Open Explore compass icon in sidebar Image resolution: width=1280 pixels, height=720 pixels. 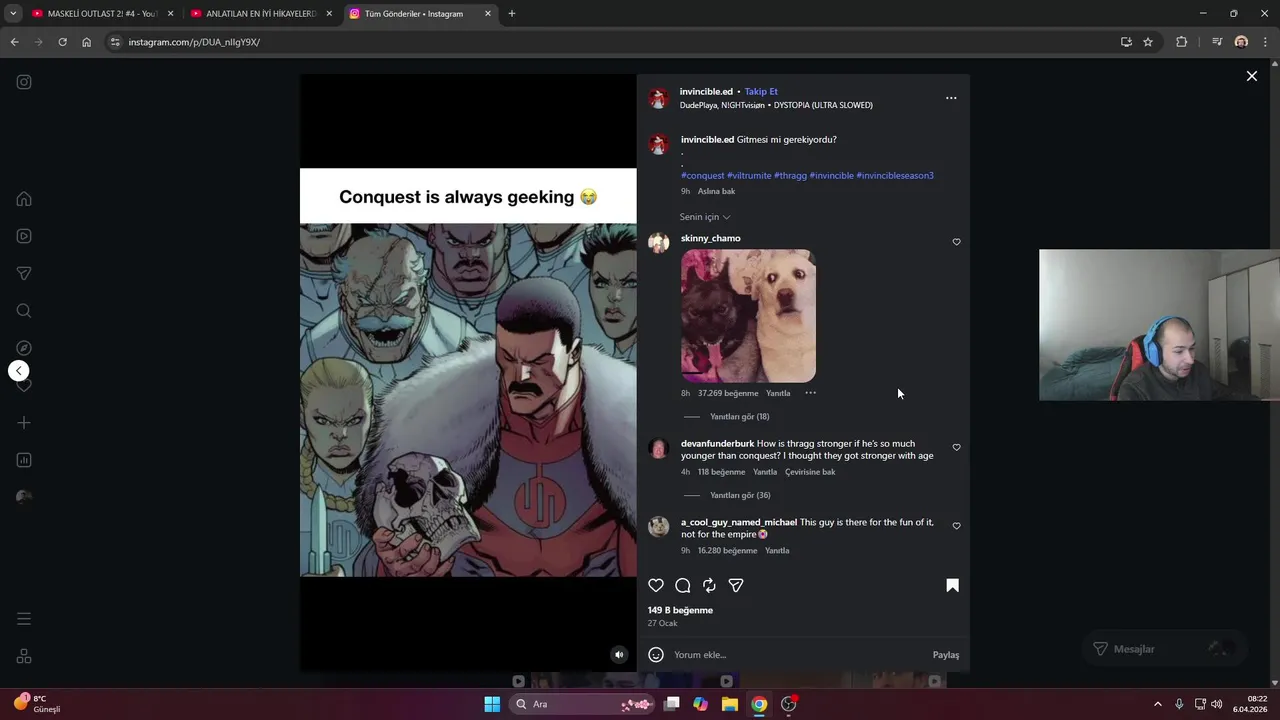coord(24,348)
